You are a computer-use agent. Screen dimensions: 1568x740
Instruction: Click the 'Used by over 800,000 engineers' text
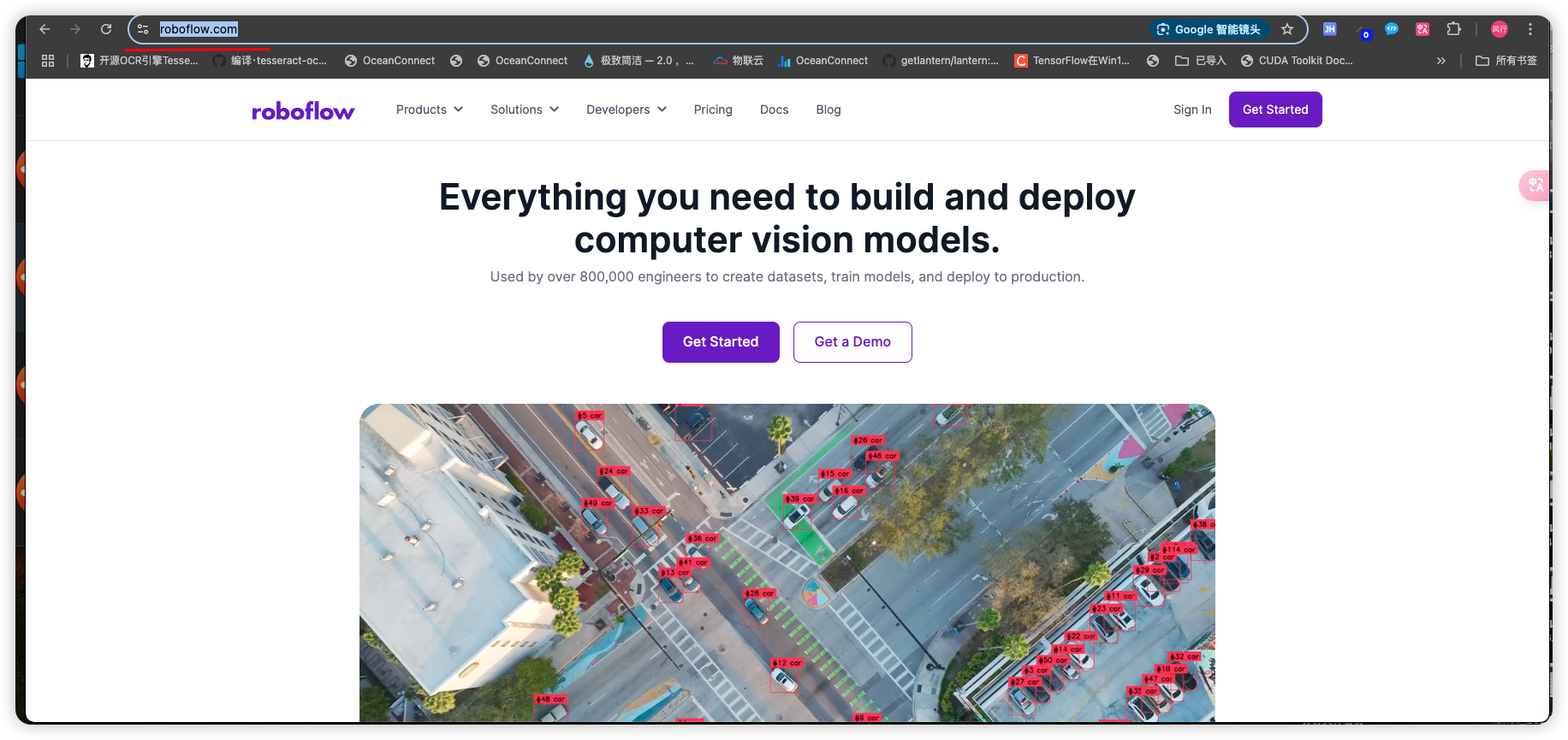(787, 277)
